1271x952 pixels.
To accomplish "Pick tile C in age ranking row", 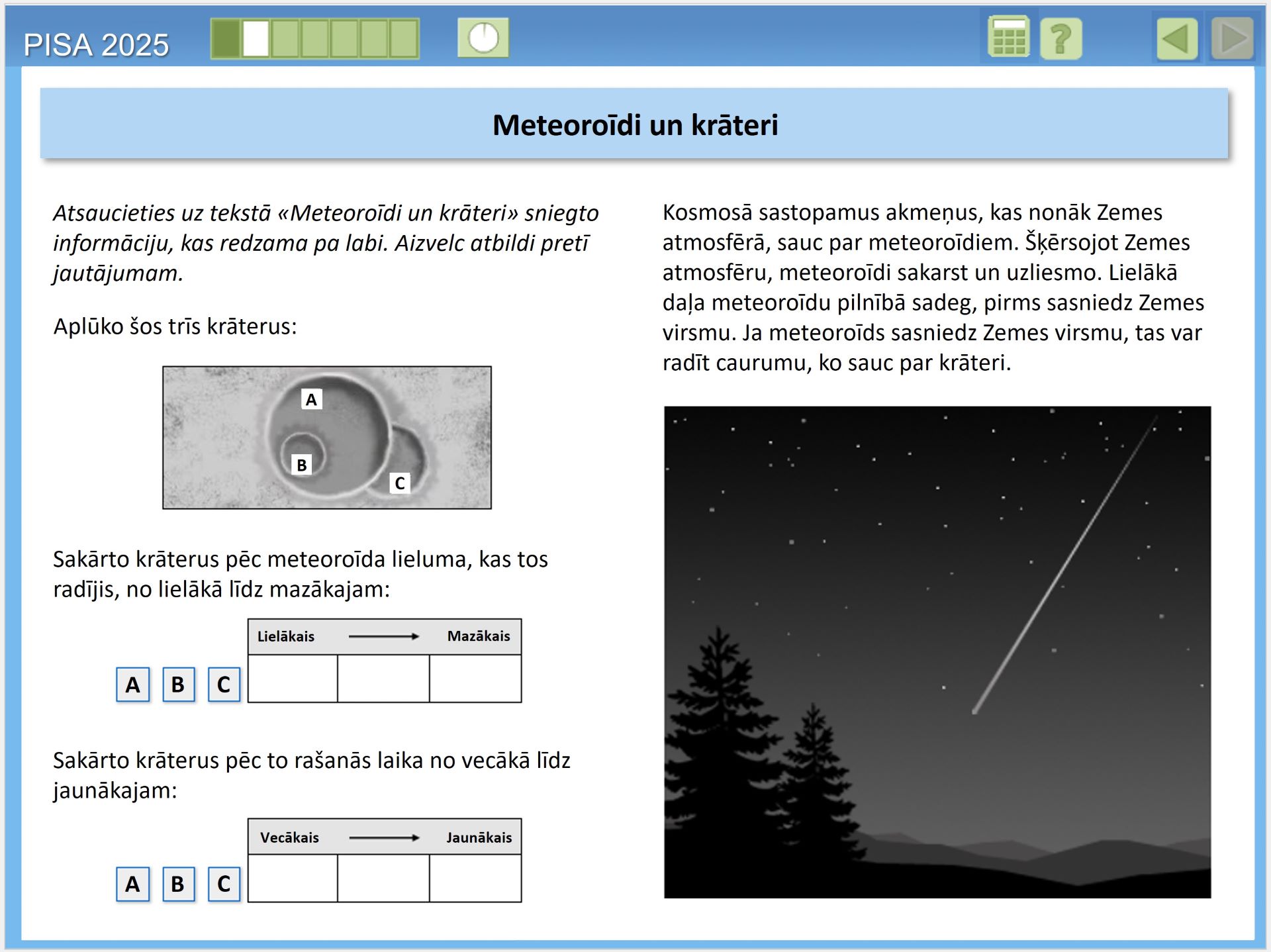I will (224, 884).
